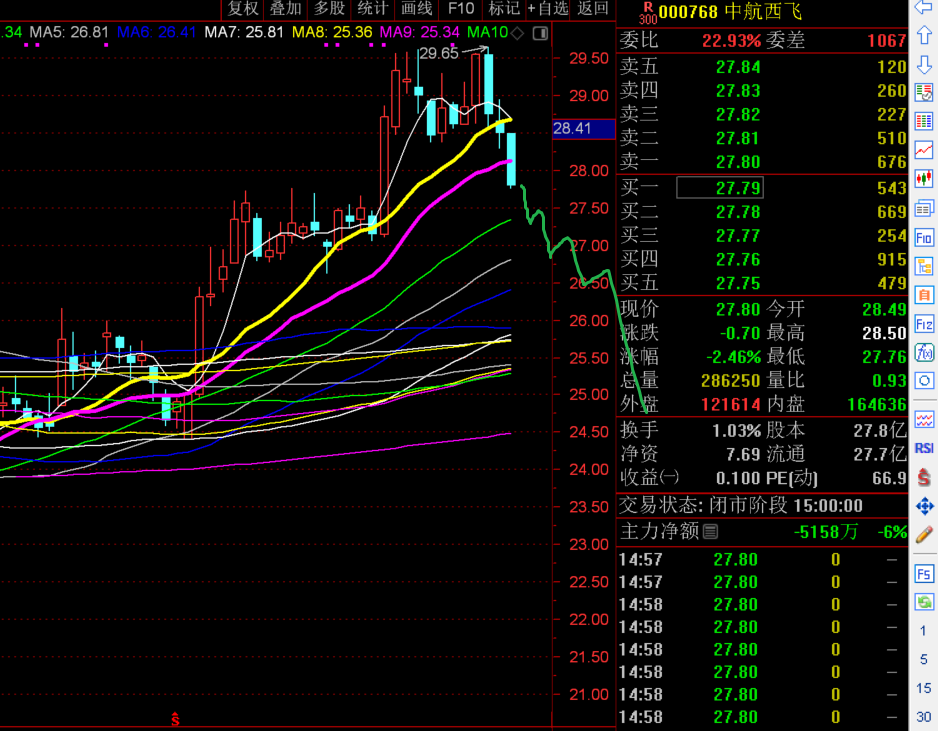938x731 pixels.
Task: Click the 总量 286250 value
Action: pos(730,380)
